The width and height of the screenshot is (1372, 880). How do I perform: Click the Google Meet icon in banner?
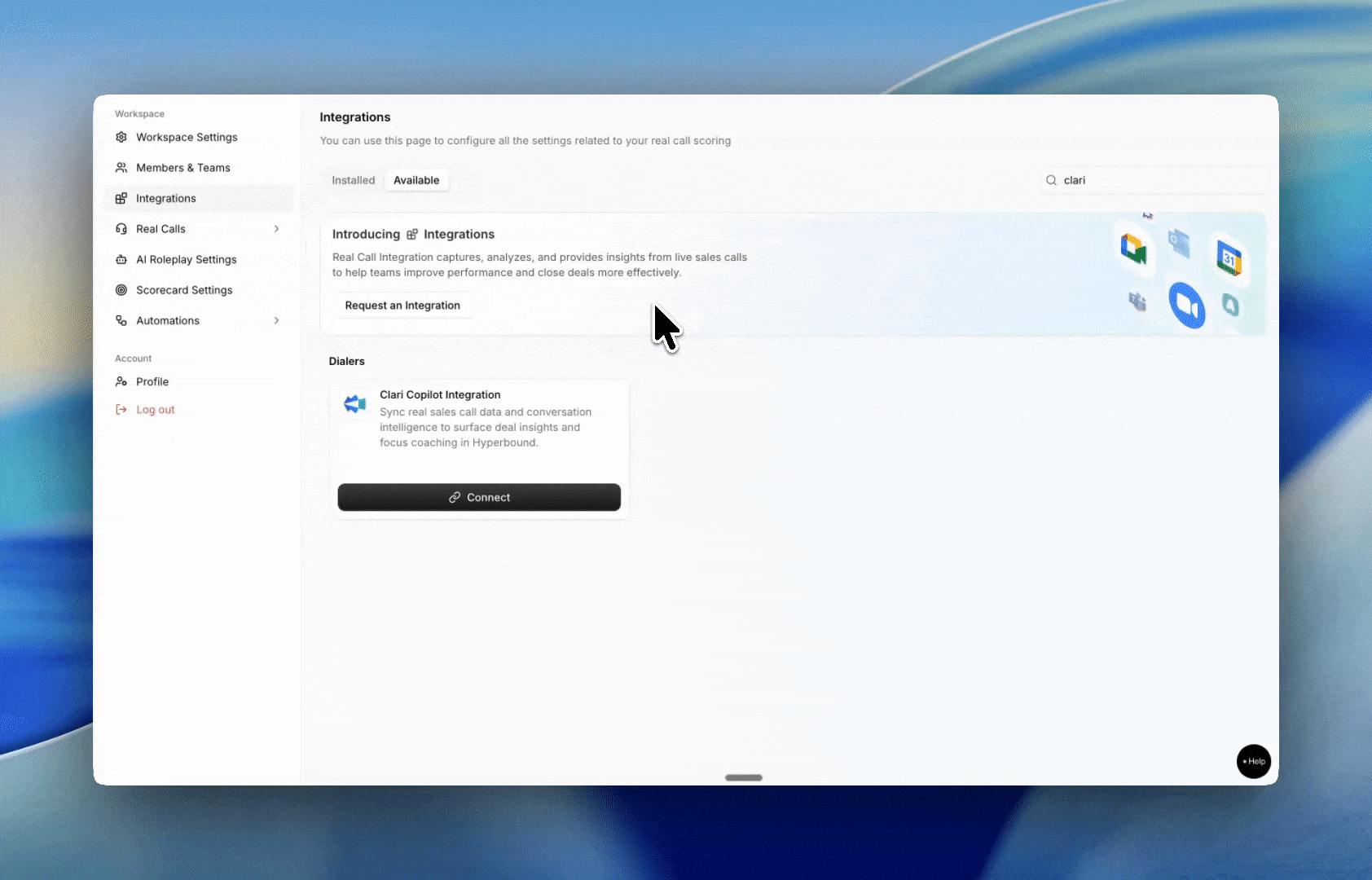click(1133, 249)
